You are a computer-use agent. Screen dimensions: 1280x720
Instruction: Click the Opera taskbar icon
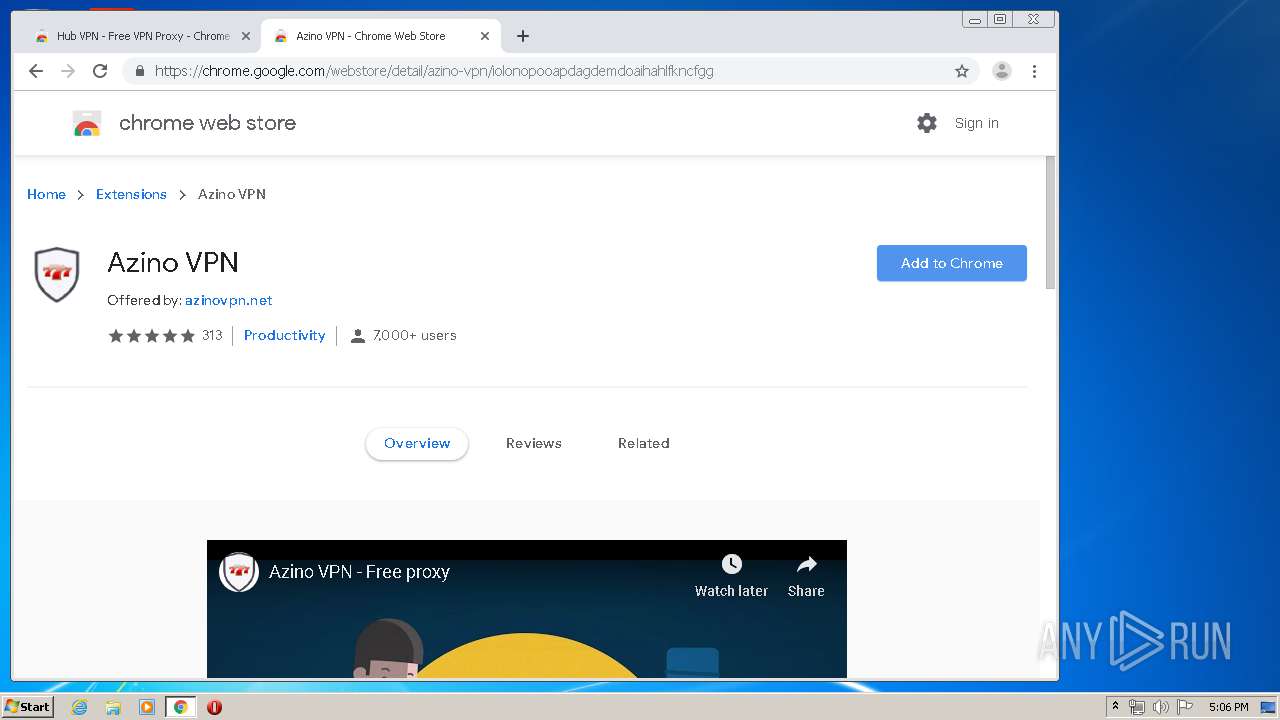coord(214,707)
